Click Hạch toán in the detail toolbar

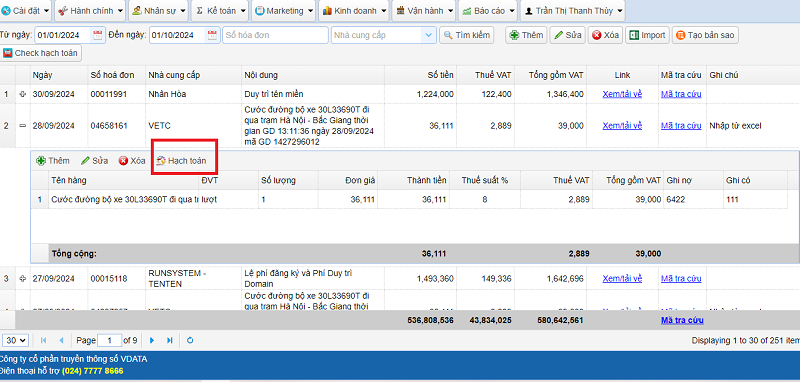(x=182, y=161)
